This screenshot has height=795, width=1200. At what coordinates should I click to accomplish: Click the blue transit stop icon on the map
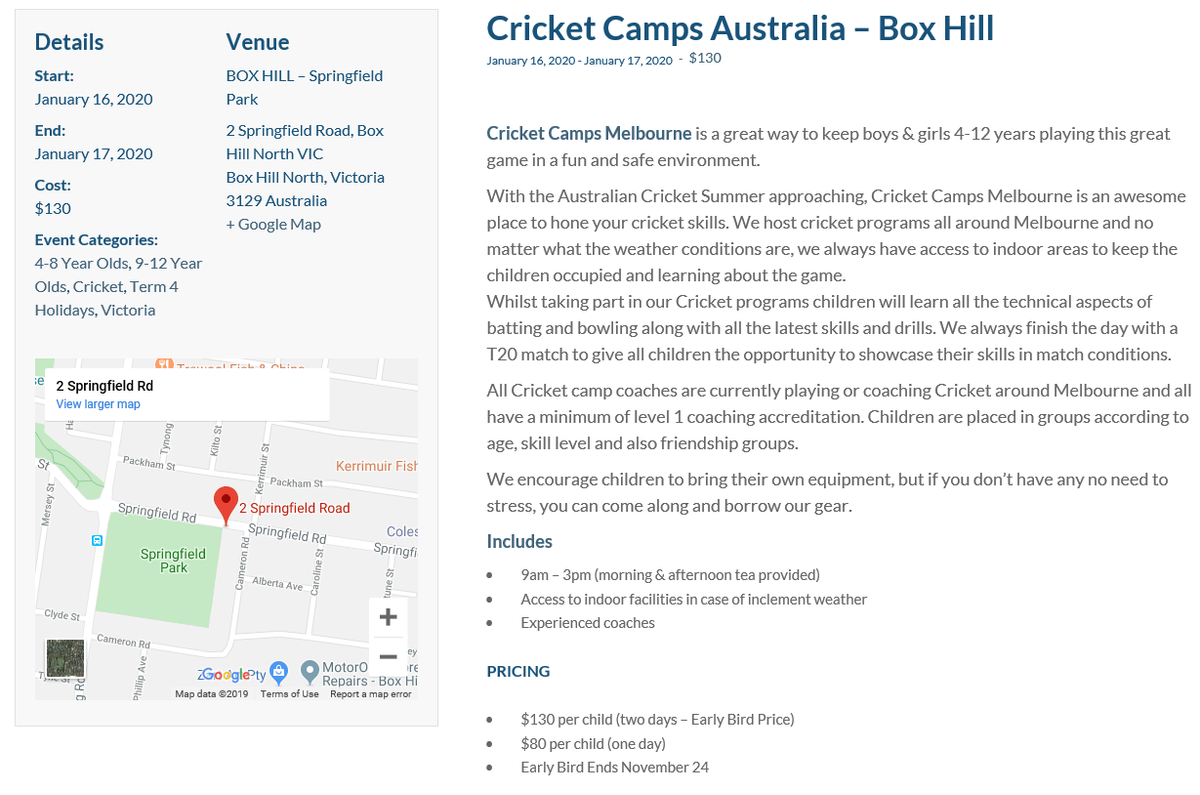(97, 540)
